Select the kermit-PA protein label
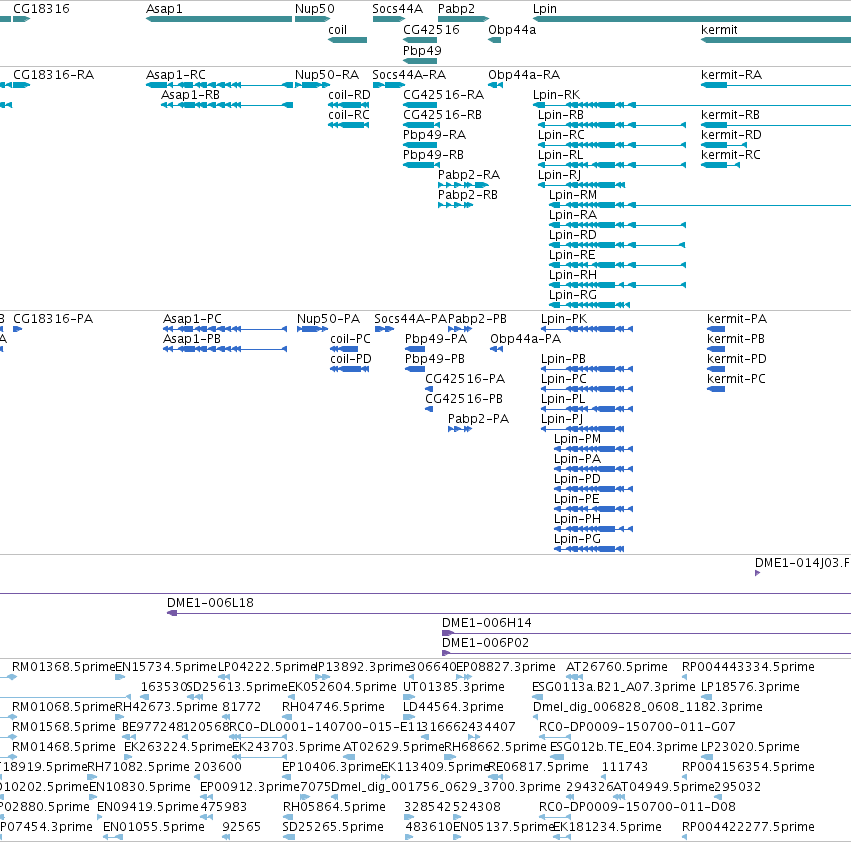The width and height of the screenshot is (851, 842). [x=736, y=319]
